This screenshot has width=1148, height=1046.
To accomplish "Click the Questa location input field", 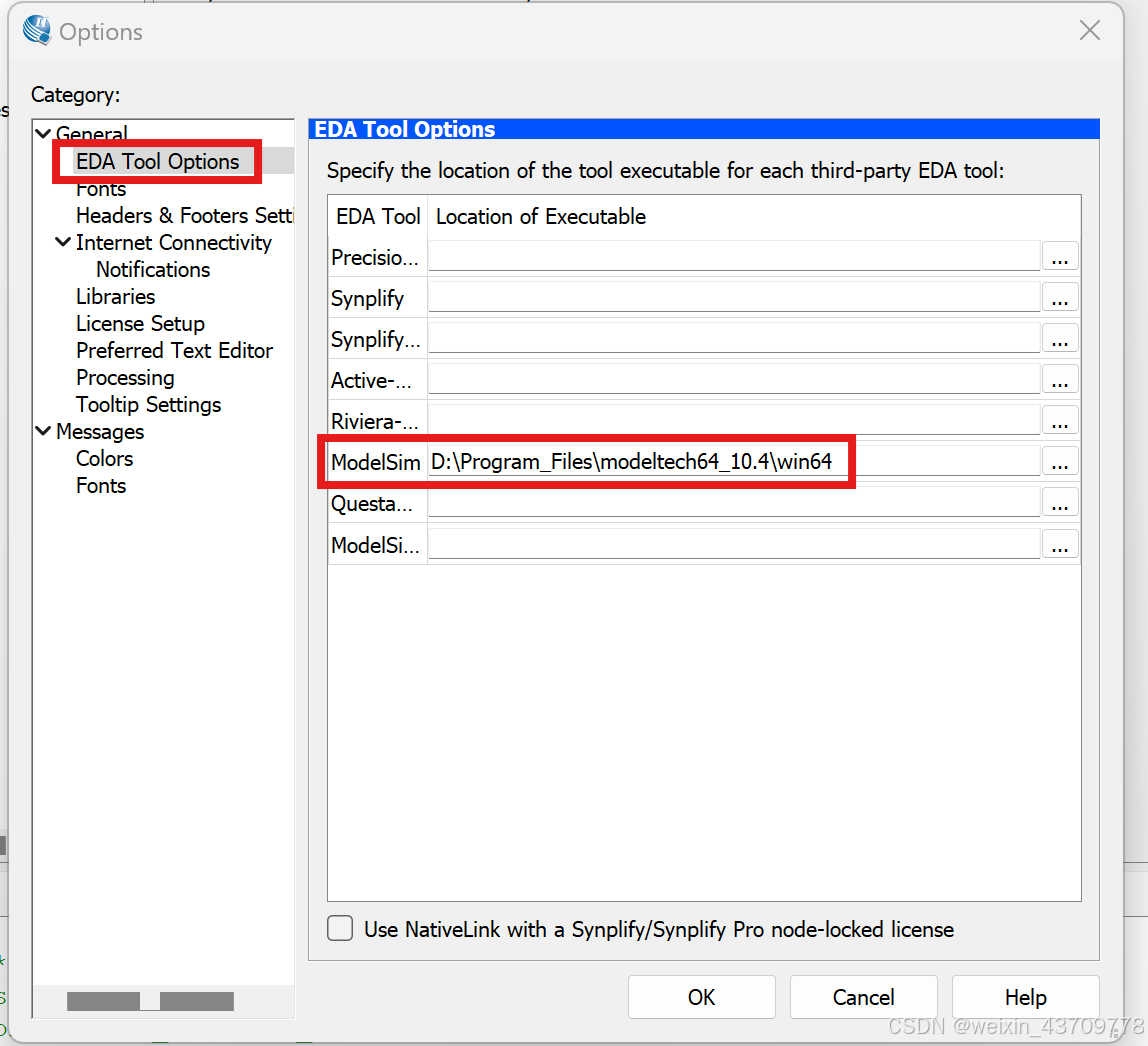I will [x=734, y=503].
